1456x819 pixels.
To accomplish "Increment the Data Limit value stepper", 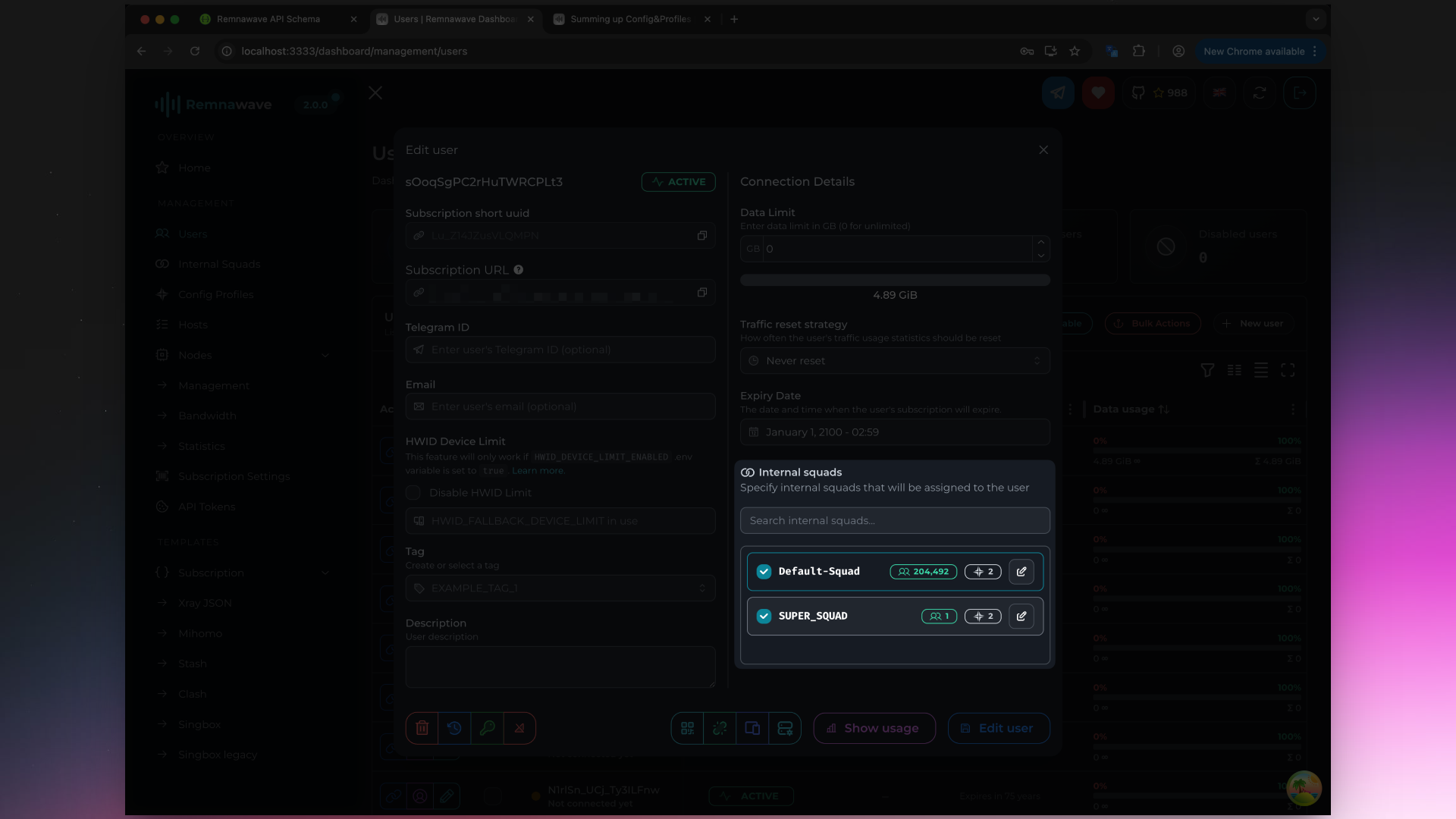I will pyautogui.click(x=1040, y=243).
